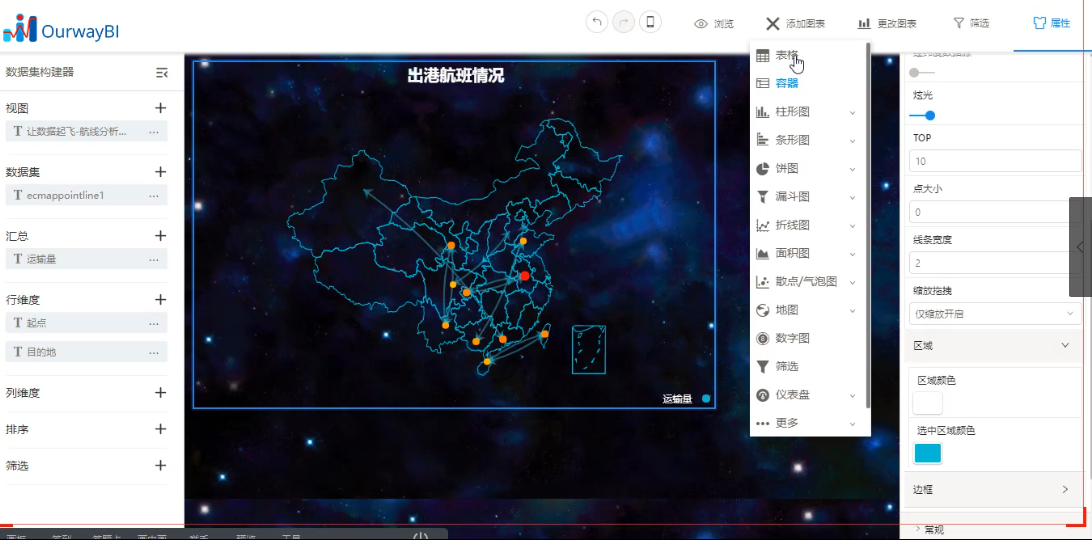The image size is (1092, 540).
Task: Add a 汇总 measure with plus
Action: pos(160,236)
